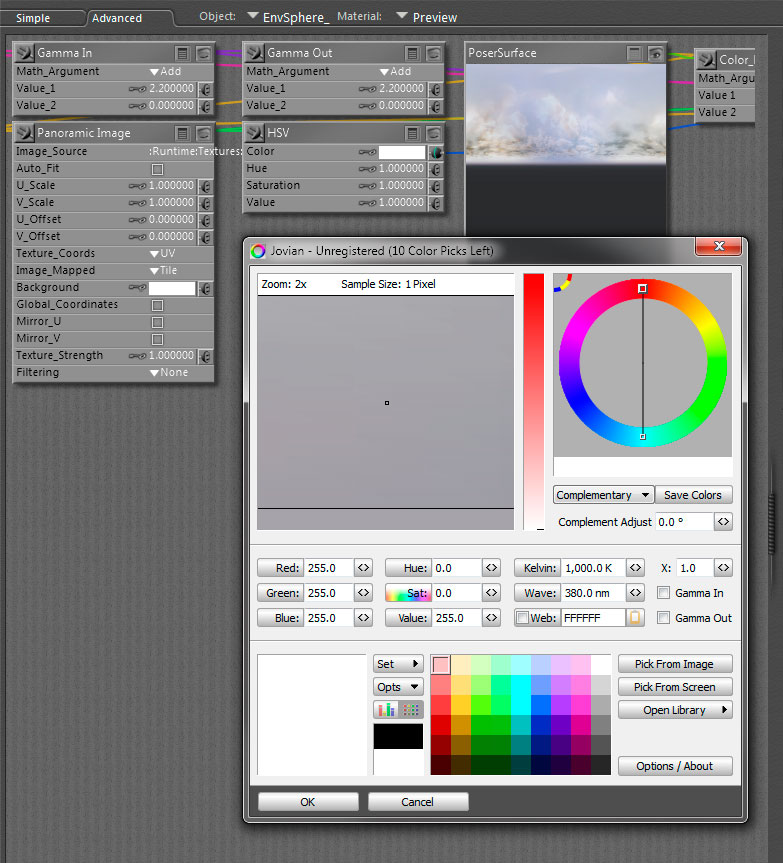Click the Pick From Screen button
The image size is (783, 863).
click(675, 687)
